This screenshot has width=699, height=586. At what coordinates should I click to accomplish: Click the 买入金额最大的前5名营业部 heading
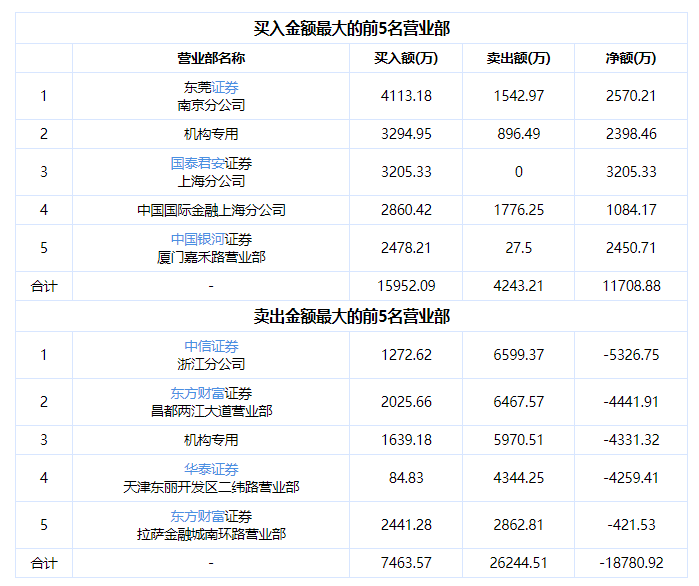(352, 29)
